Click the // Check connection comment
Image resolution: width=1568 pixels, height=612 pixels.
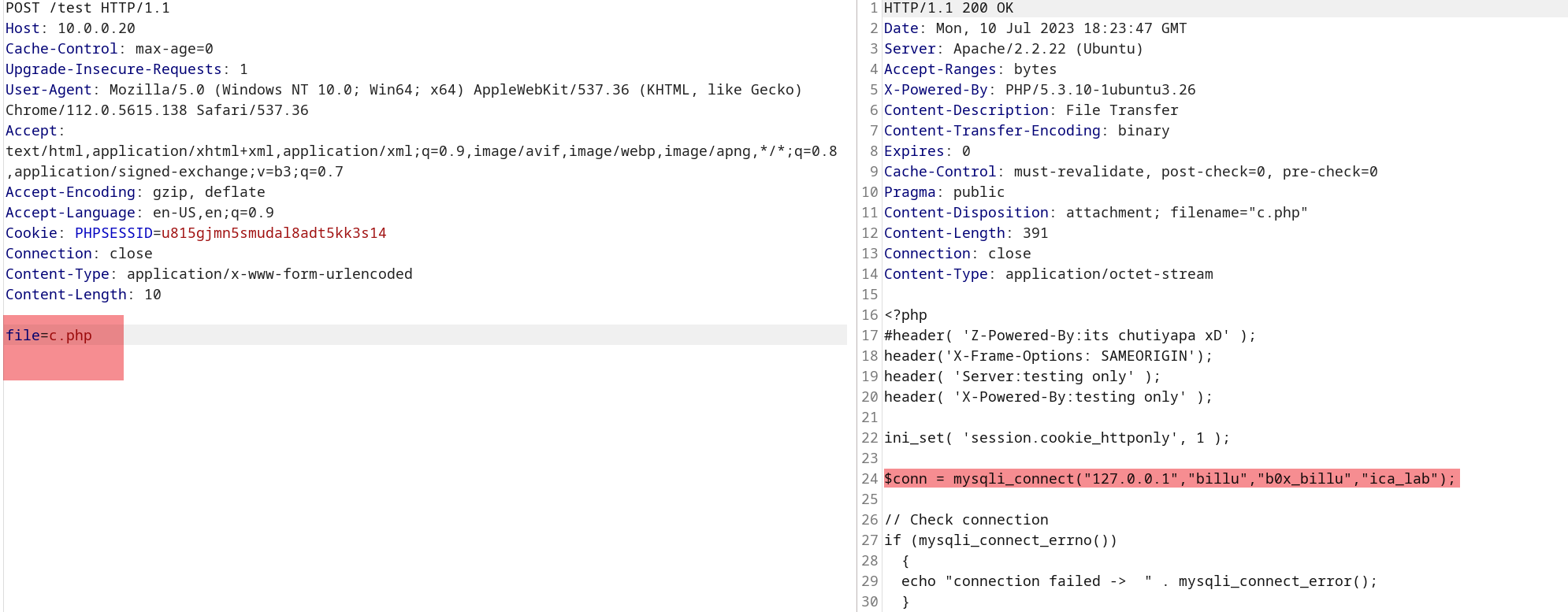pyautogui.click(x=966, y=520)
